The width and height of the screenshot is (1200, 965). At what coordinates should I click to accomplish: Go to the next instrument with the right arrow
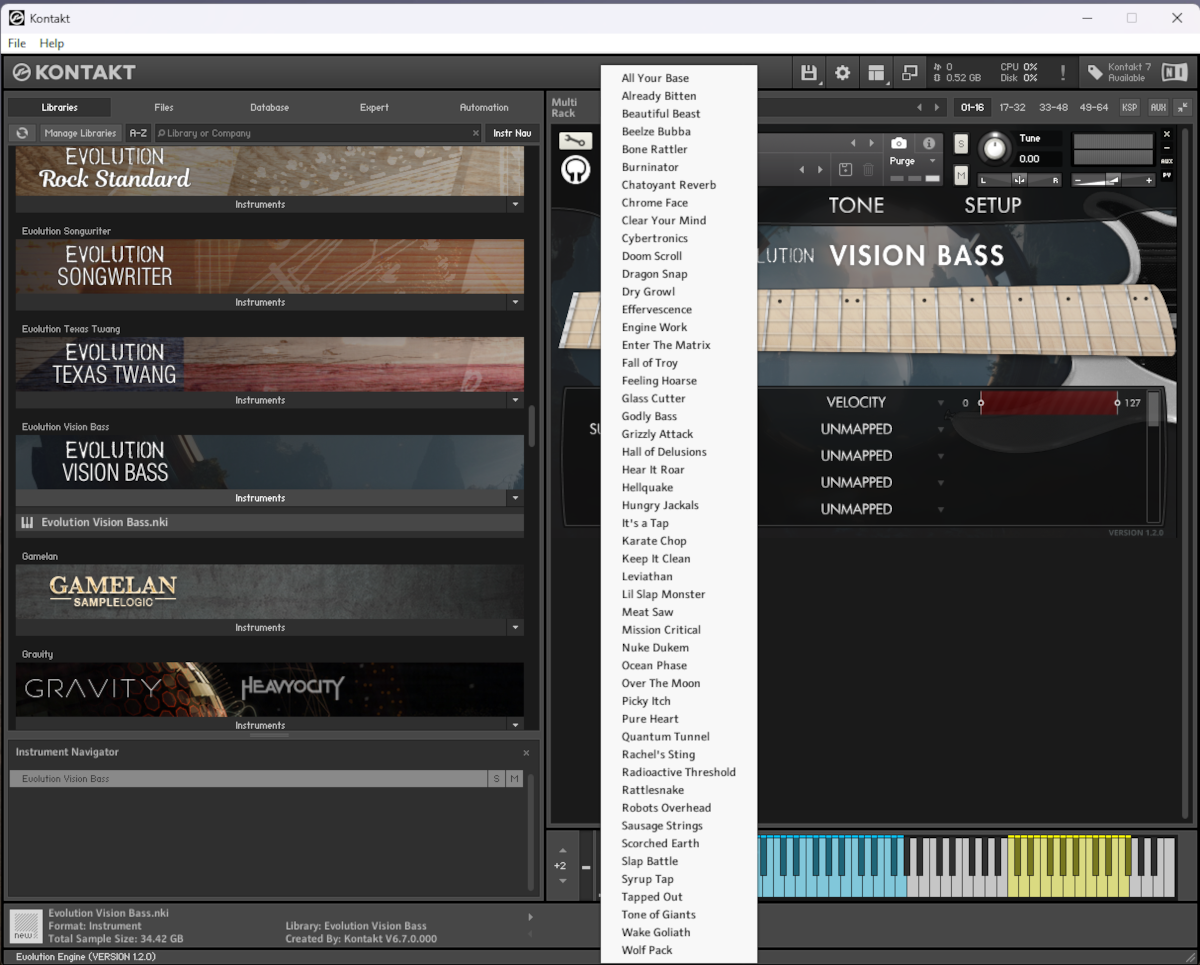(x=872, y=144)
